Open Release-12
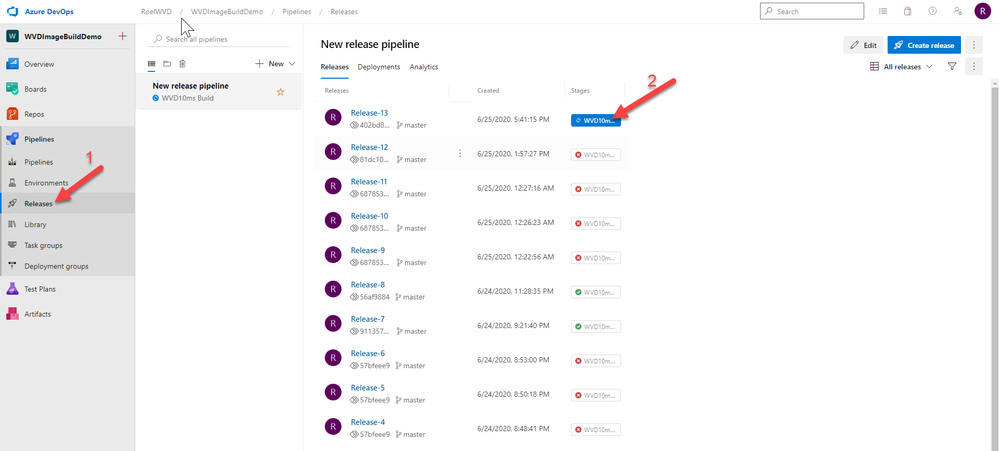The width and height of the screenshot is (999, 451). coord(370,147)
